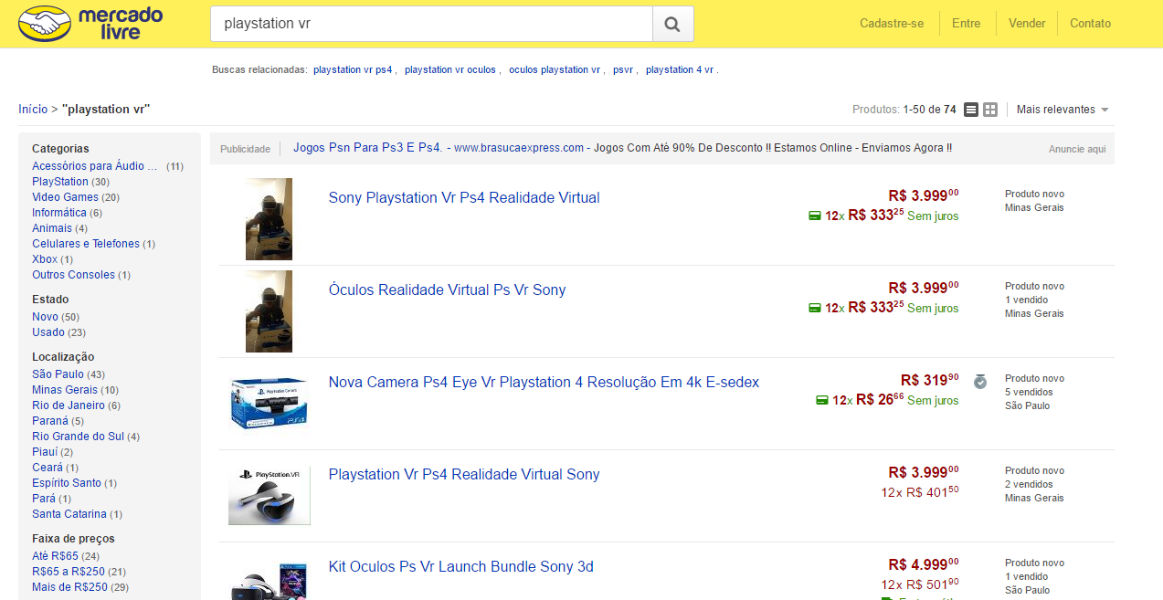Filter by Celulares e Telefones category
1163x600 pixels.
point(86,244)
